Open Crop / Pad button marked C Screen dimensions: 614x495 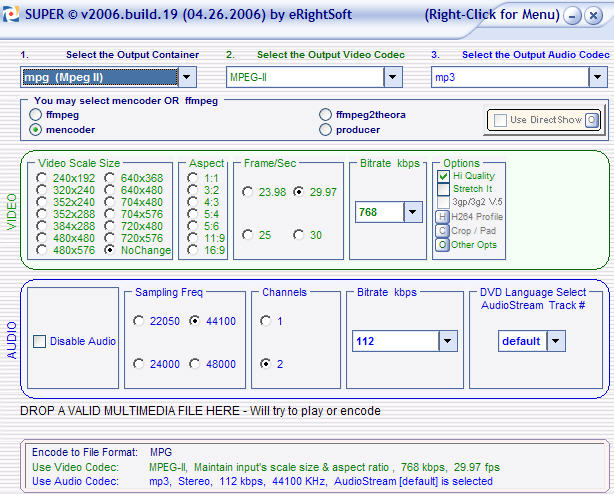click(x=442, y=231)
